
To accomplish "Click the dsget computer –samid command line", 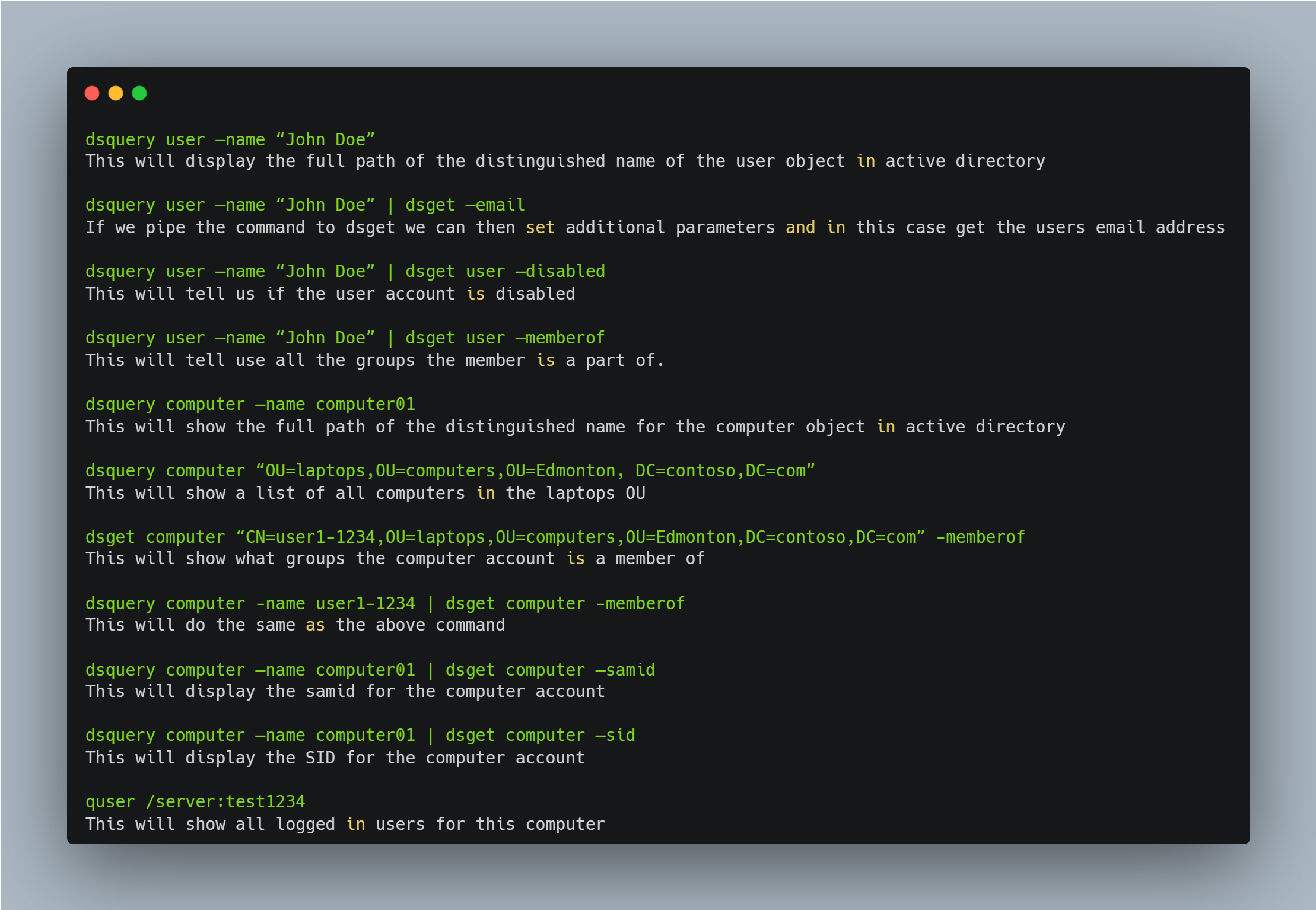I will click(370, 670).
